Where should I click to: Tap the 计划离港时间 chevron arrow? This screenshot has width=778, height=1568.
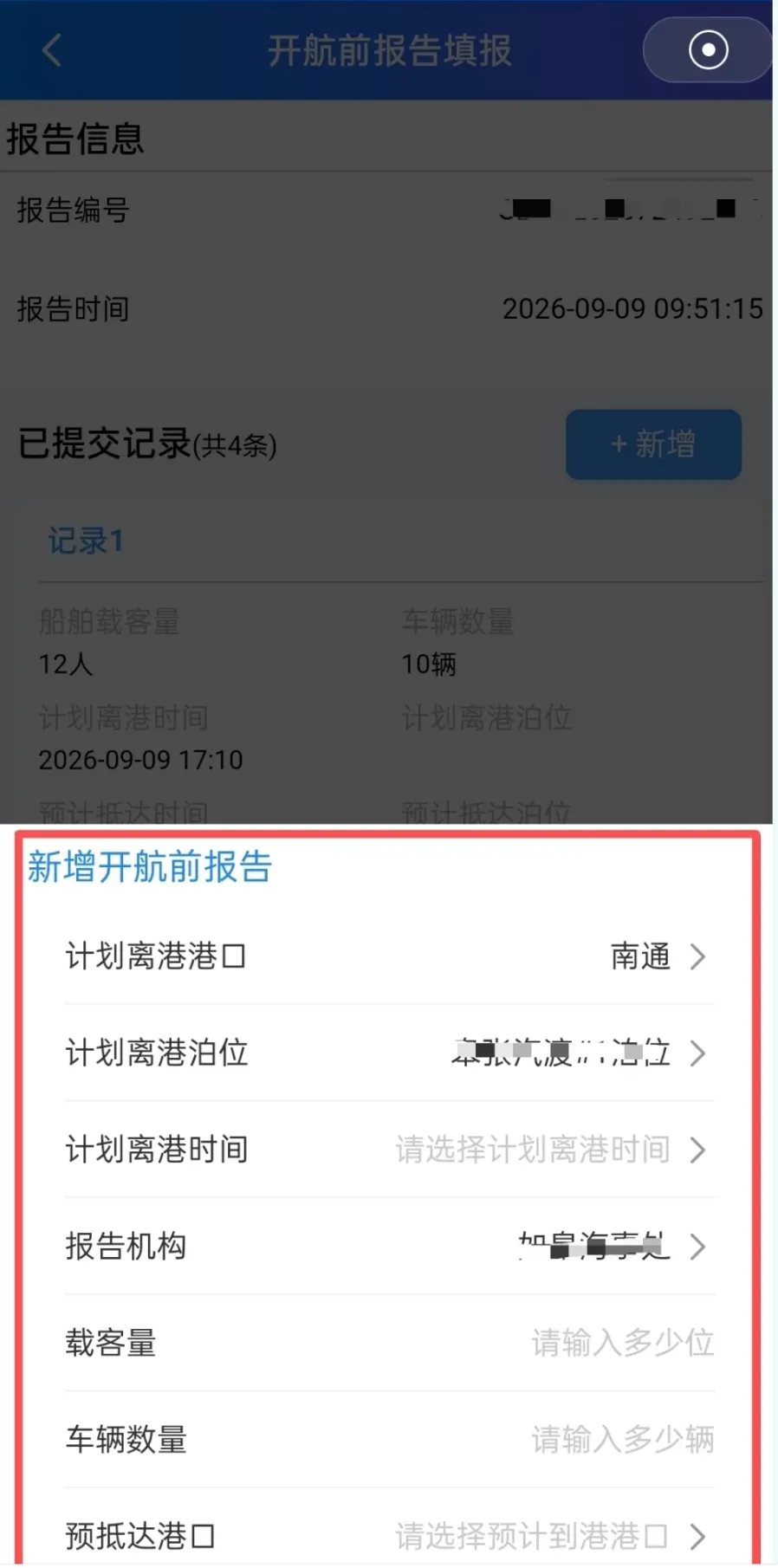[697, 1150]
